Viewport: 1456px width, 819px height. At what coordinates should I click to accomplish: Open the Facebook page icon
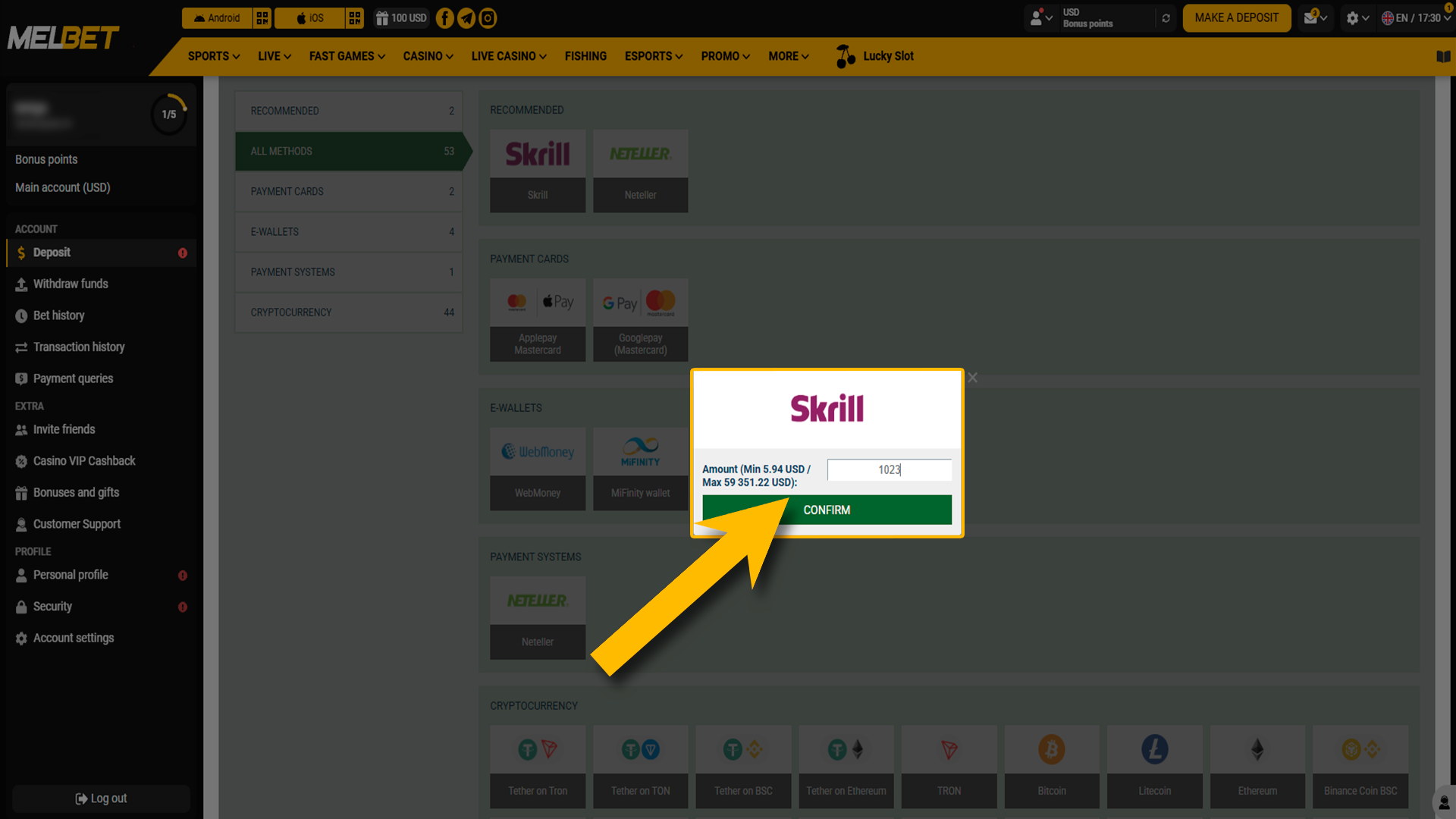[x=444, y=17]
